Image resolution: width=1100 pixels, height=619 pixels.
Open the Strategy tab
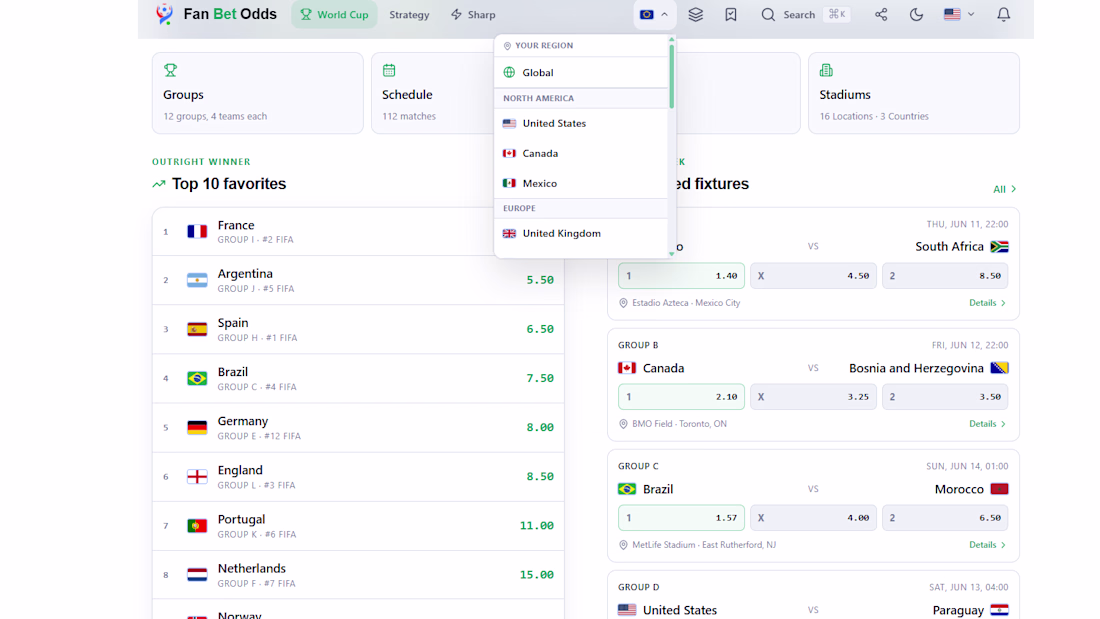click(x=409, y=14)
